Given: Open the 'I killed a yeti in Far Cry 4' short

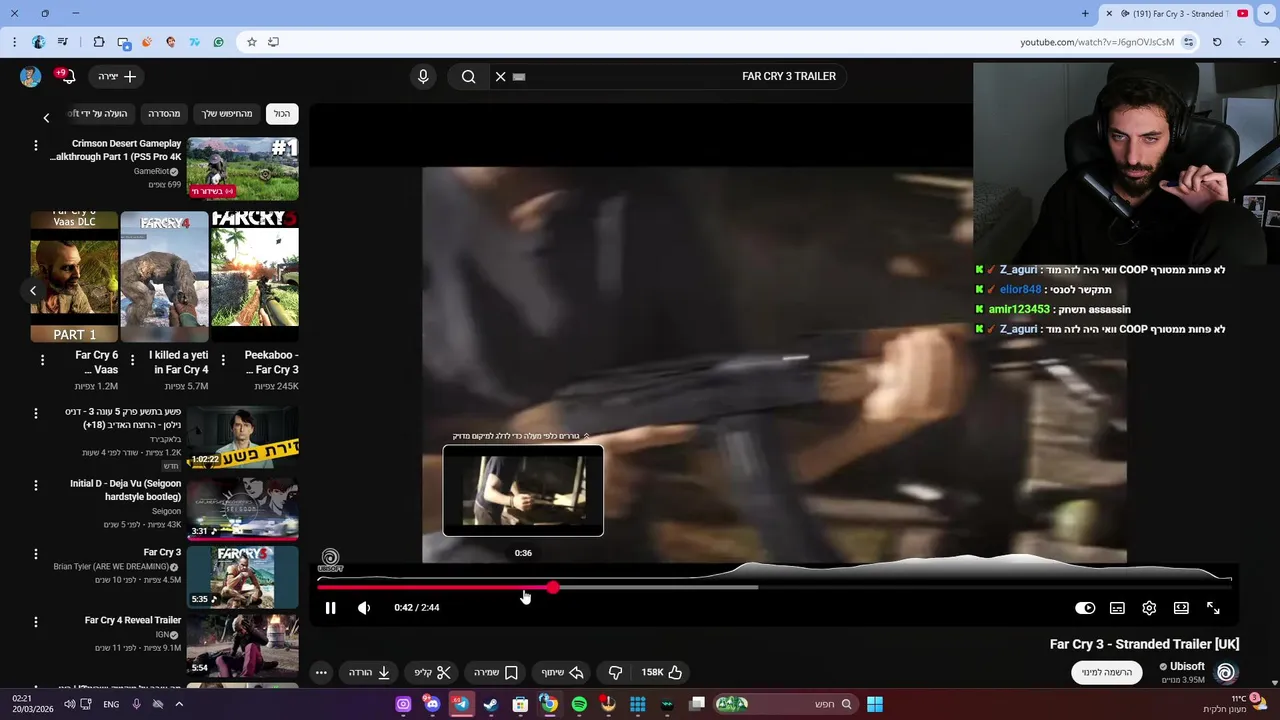Looking at the screenshot, I should click(164, 276).
